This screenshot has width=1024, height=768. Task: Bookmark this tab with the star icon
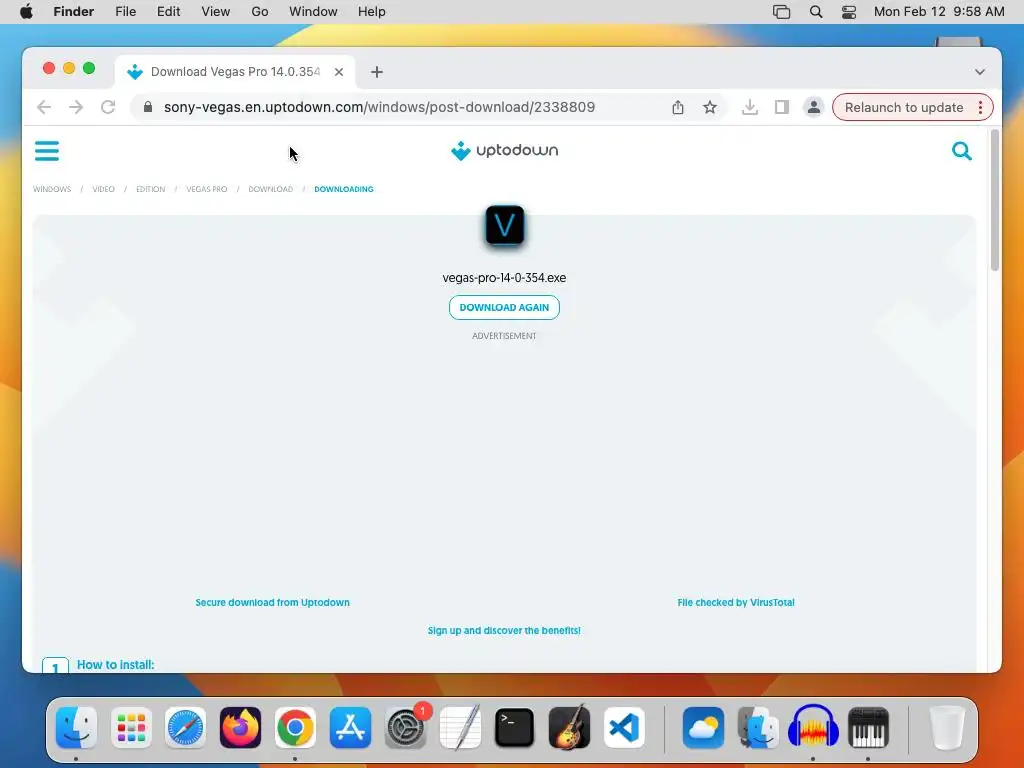pyautogui.click(x=710, y=107)
